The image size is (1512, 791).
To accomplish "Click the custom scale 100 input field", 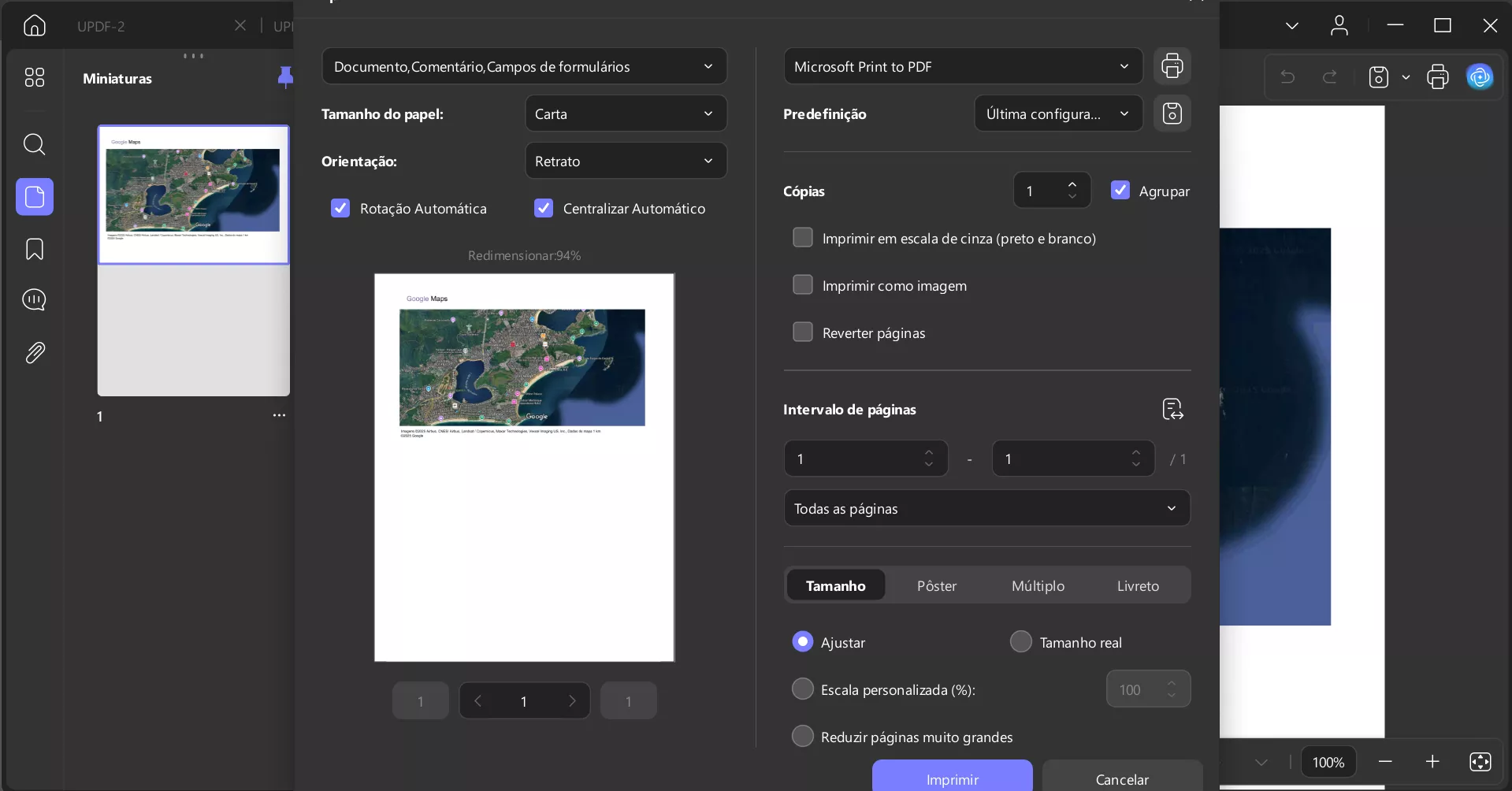I will [1148, 689].
